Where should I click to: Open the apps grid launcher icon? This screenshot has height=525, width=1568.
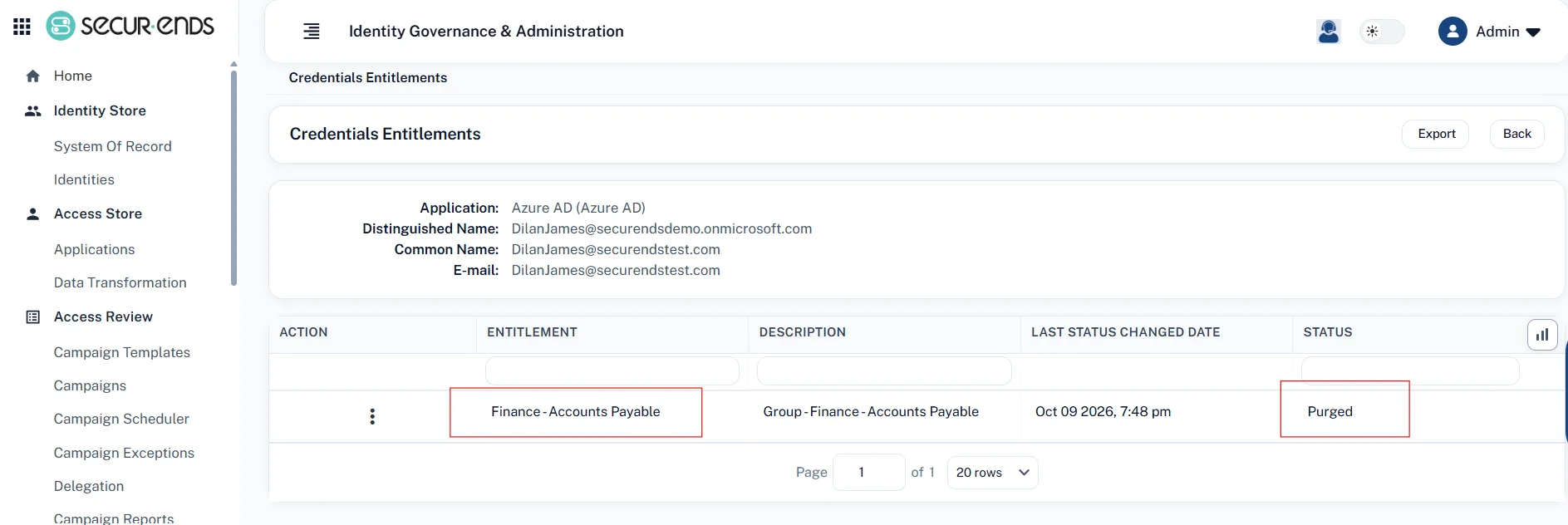click(22, 27)
